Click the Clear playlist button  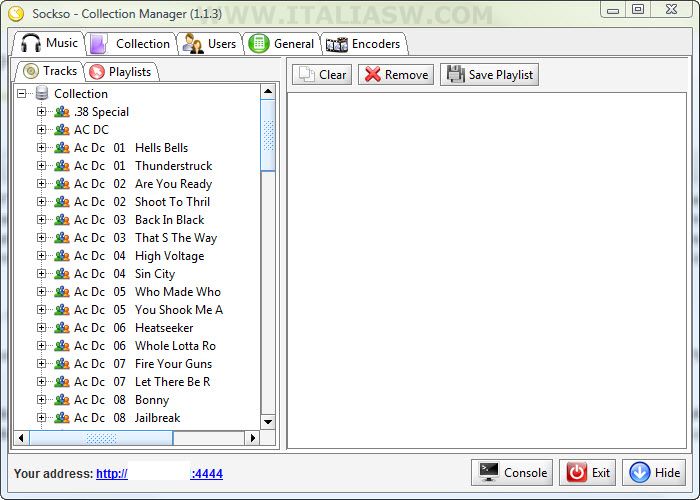[x=322, y=75]
